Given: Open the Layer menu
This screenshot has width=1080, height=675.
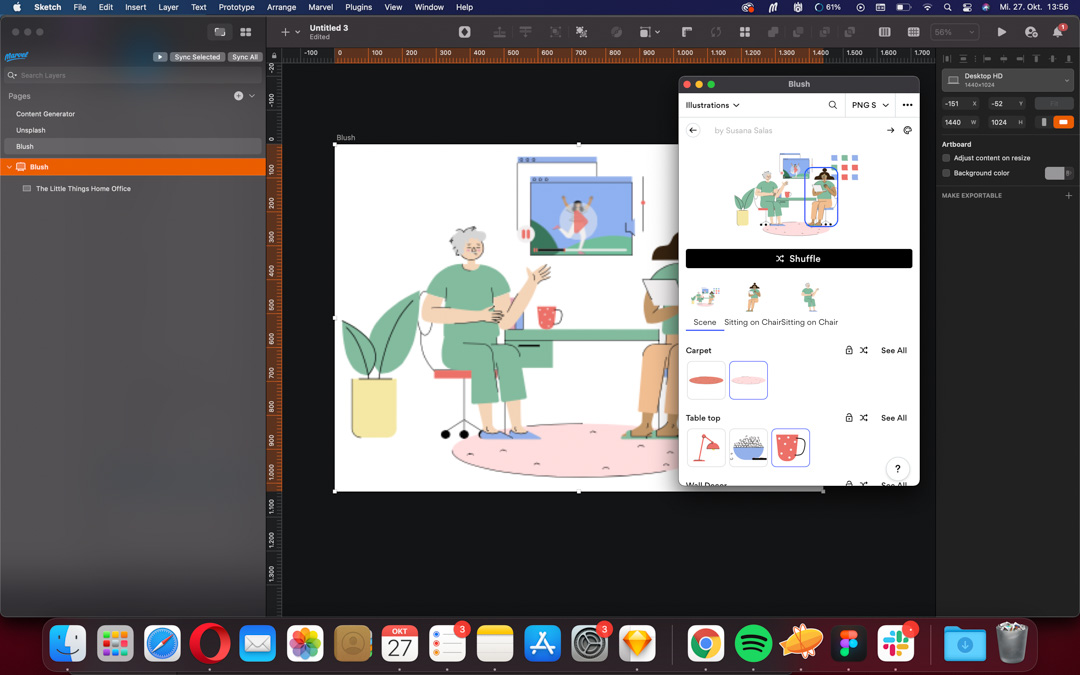Looking at the screenshot, I should coord(168,7).
